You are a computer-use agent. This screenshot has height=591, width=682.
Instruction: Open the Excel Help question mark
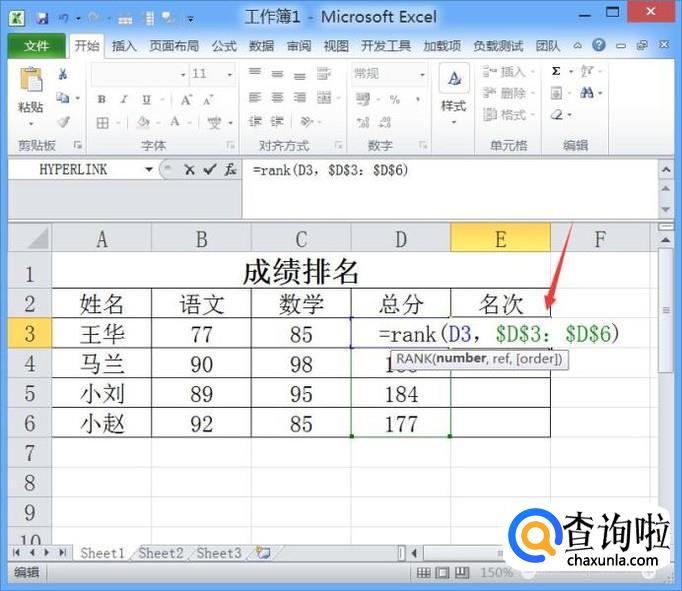[x=599, y=45]
